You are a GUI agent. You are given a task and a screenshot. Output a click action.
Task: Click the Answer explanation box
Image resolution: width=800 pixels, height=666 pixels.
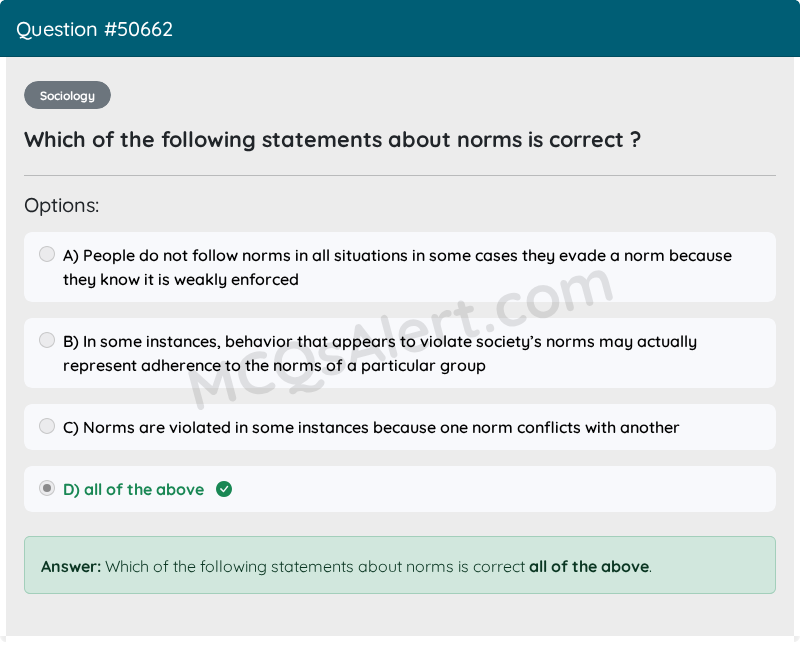point(400,566)
